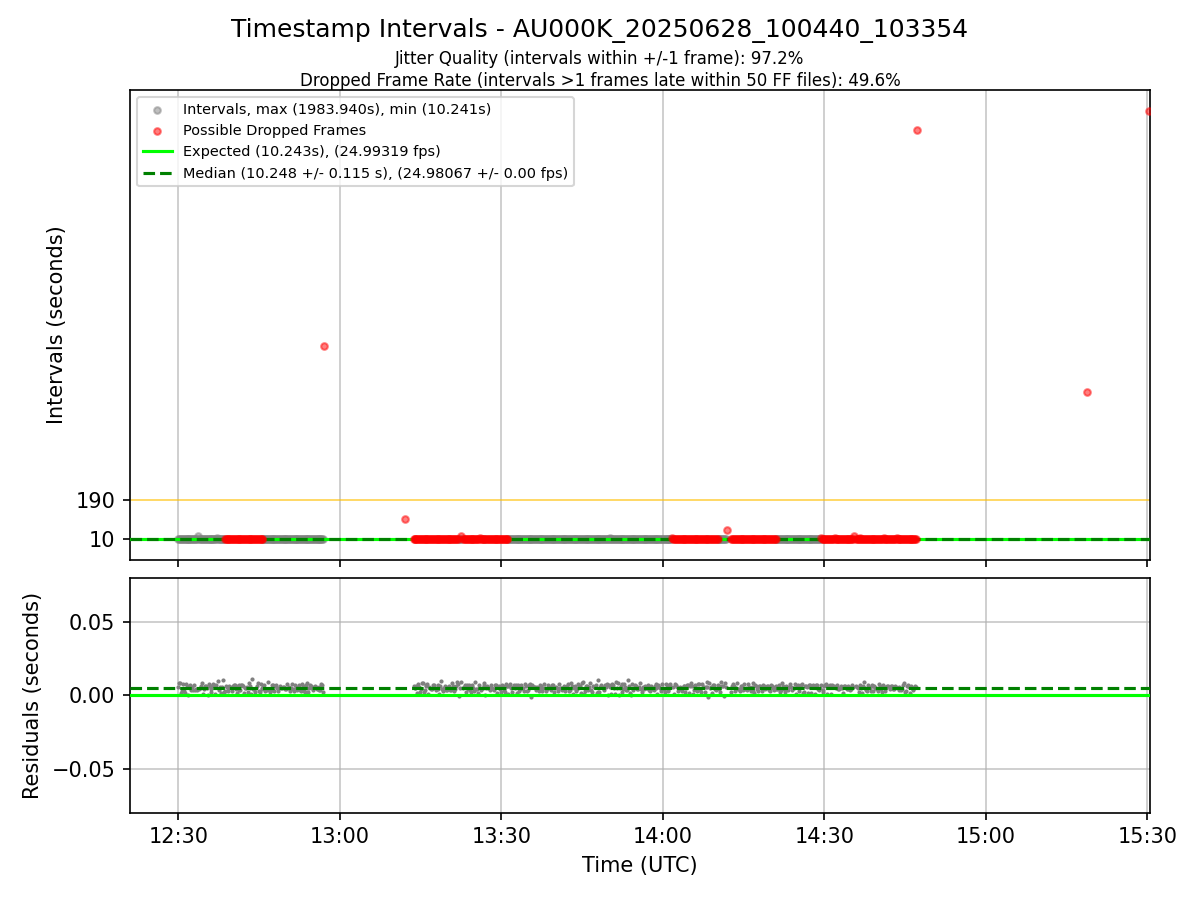1200x900 pixels.
Task: Click the red outlier point near 15:19
Action: 1087,392
